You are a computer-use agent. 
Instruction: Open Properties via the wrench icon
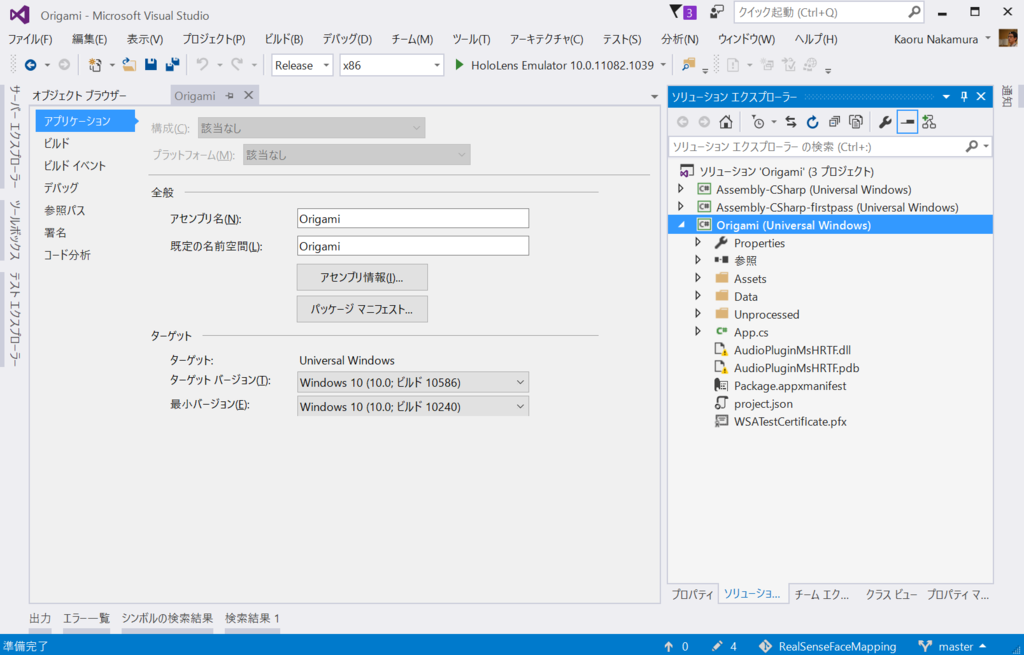[x=885, y=122]
